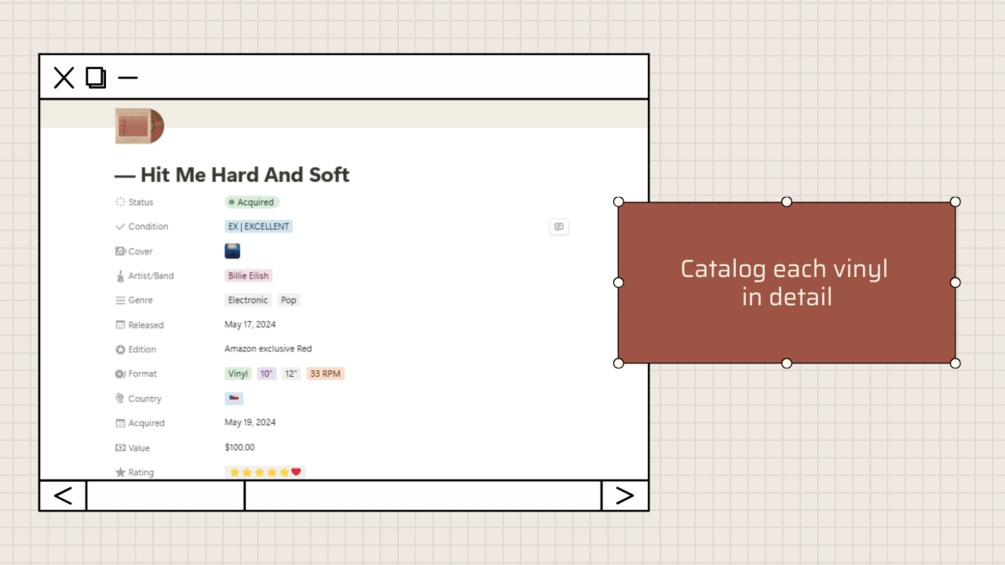Click the top-center handle of the red box
This screenshot has width=1005, height=565.
(786, 202)
